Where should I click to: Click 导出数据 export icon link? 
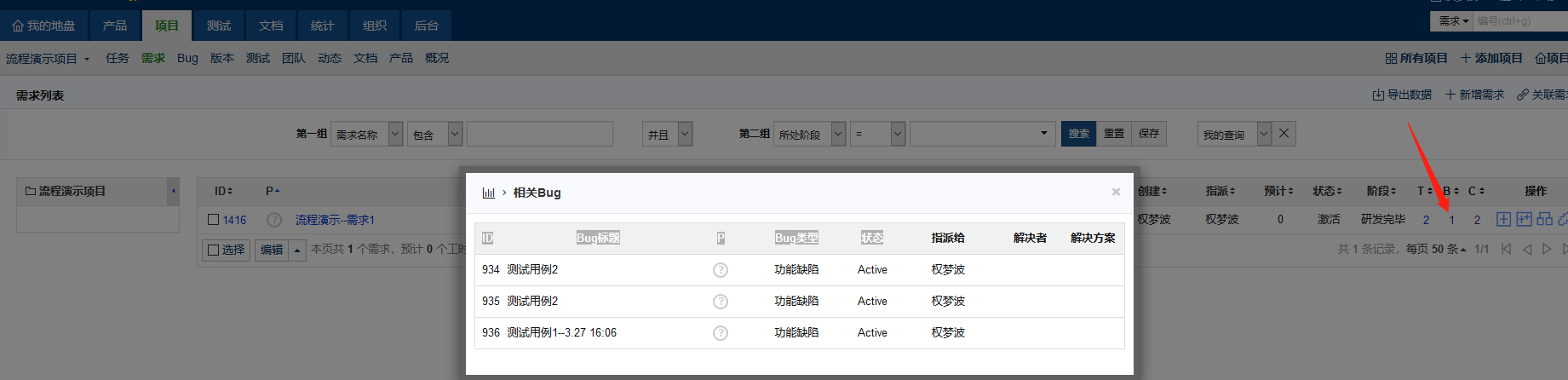[1402, 95]
